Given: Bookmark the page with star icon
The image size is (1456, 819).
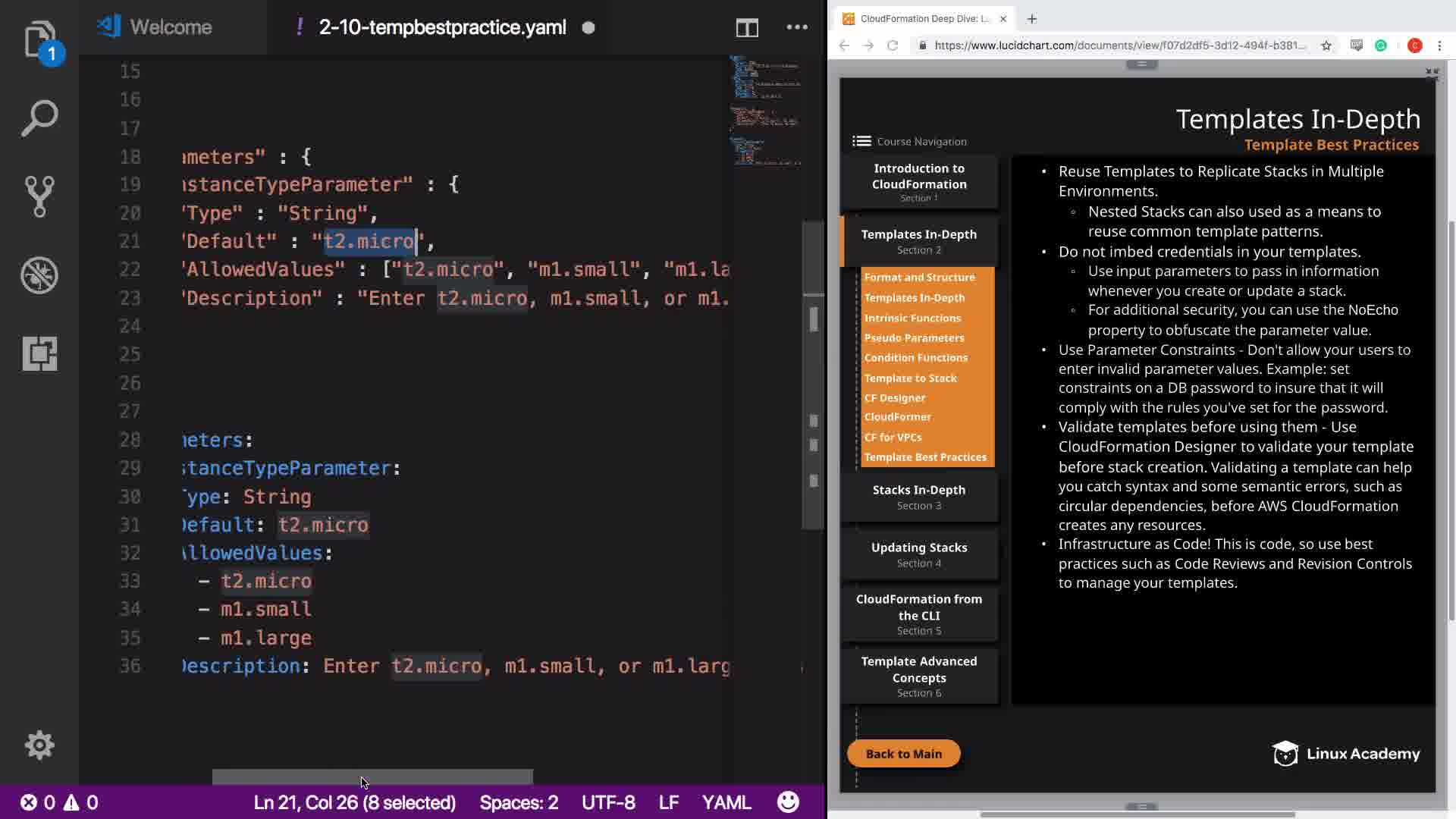Looking at the screenshot, I should point(1326,45).
